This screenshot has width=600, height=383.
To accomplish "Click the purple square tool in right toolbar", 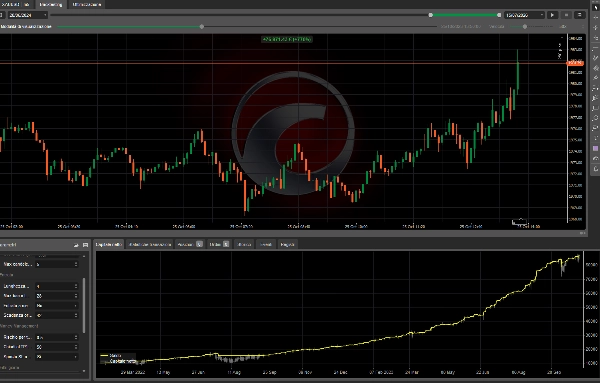I will click(x=595, y=148).
